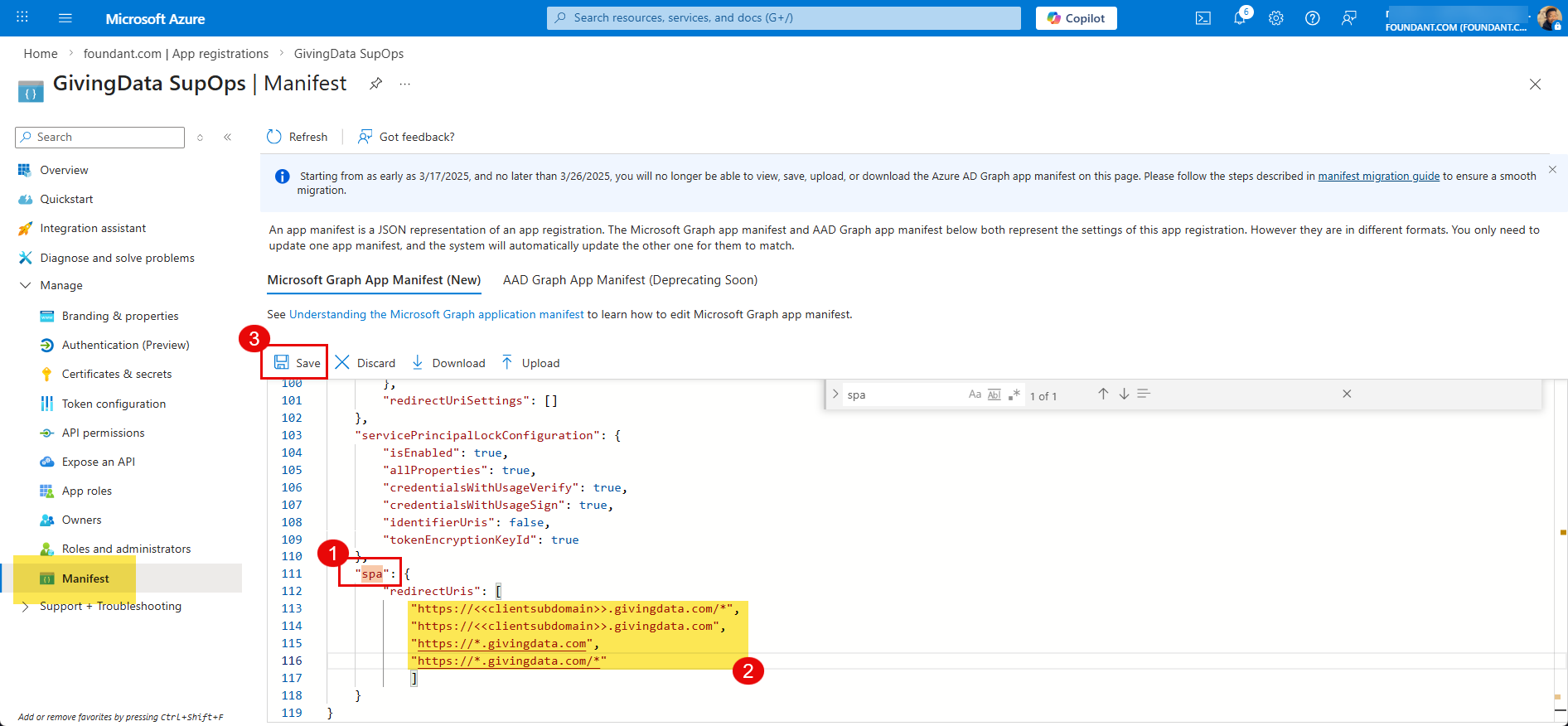The height and width of the screenshot is (726, 1568).
Task: Close the editor find widget
Action: click(1347, 394)
